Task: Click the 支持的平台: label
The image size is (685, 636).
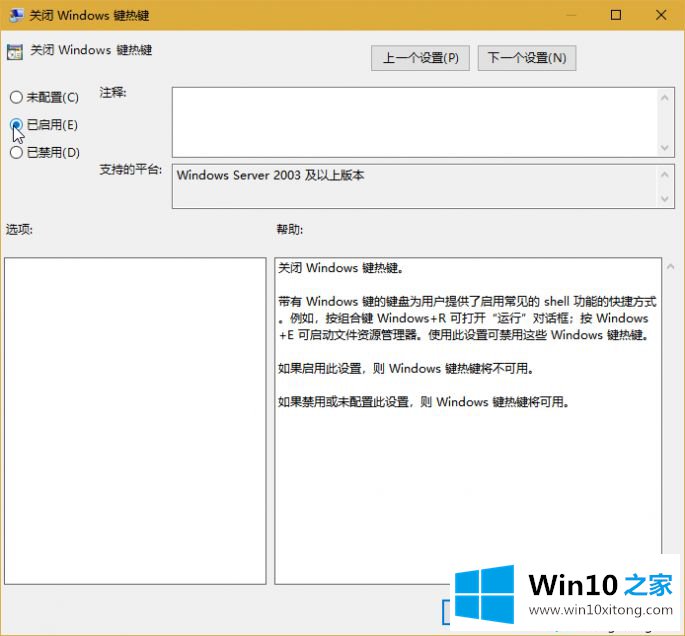Action: (x=131, y=169)
